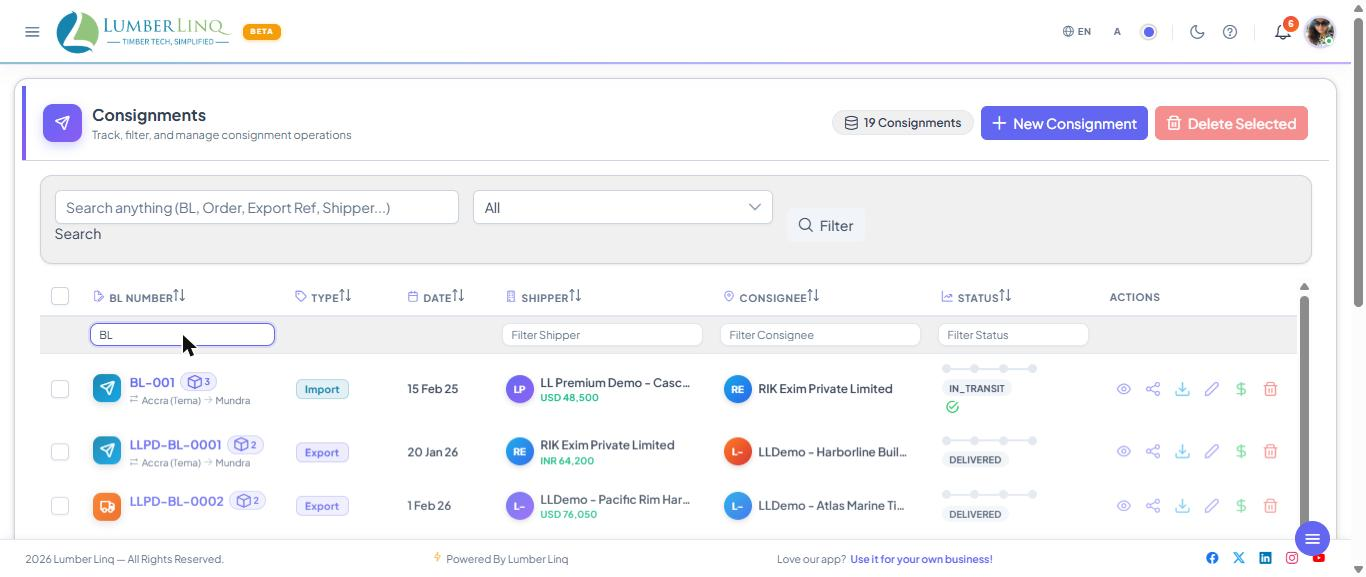Click the LLPD-BL-0001 package count badge
The width and height of the screenshot is (1366, 577).
click(x=246, y=444)
